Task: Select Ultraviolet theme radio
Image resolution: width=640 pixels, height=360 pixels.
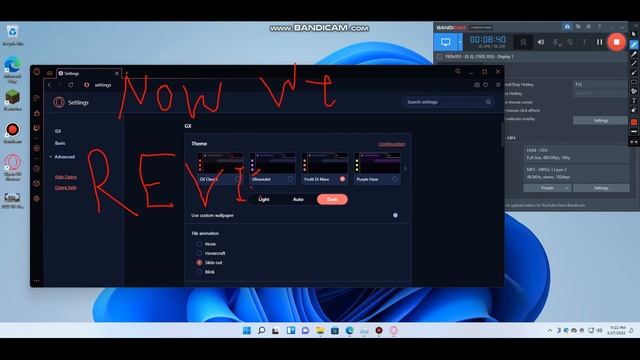Action: pos(290,179)
